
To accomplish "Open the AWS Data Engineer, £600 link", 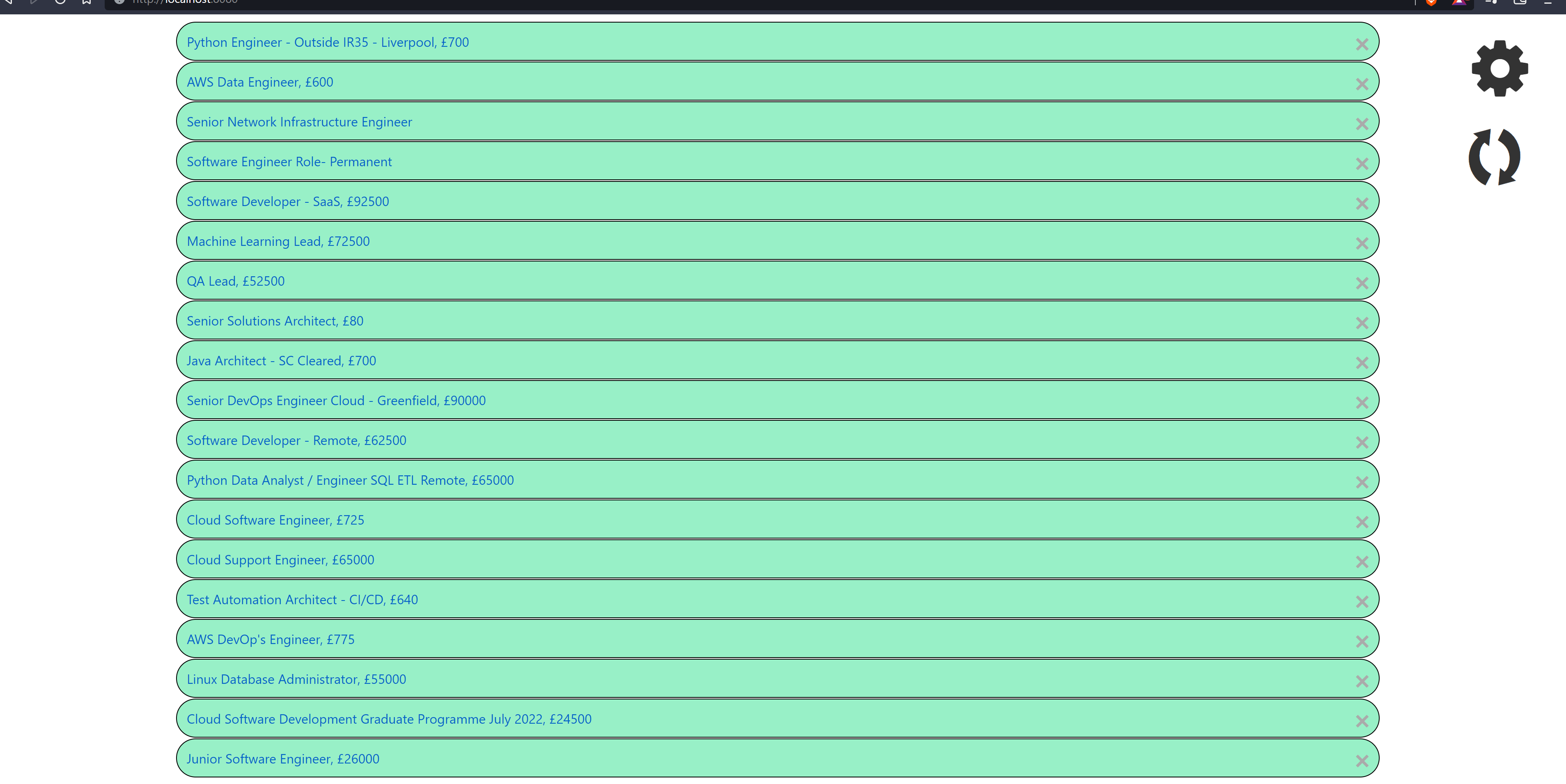I will pos(259,82).
